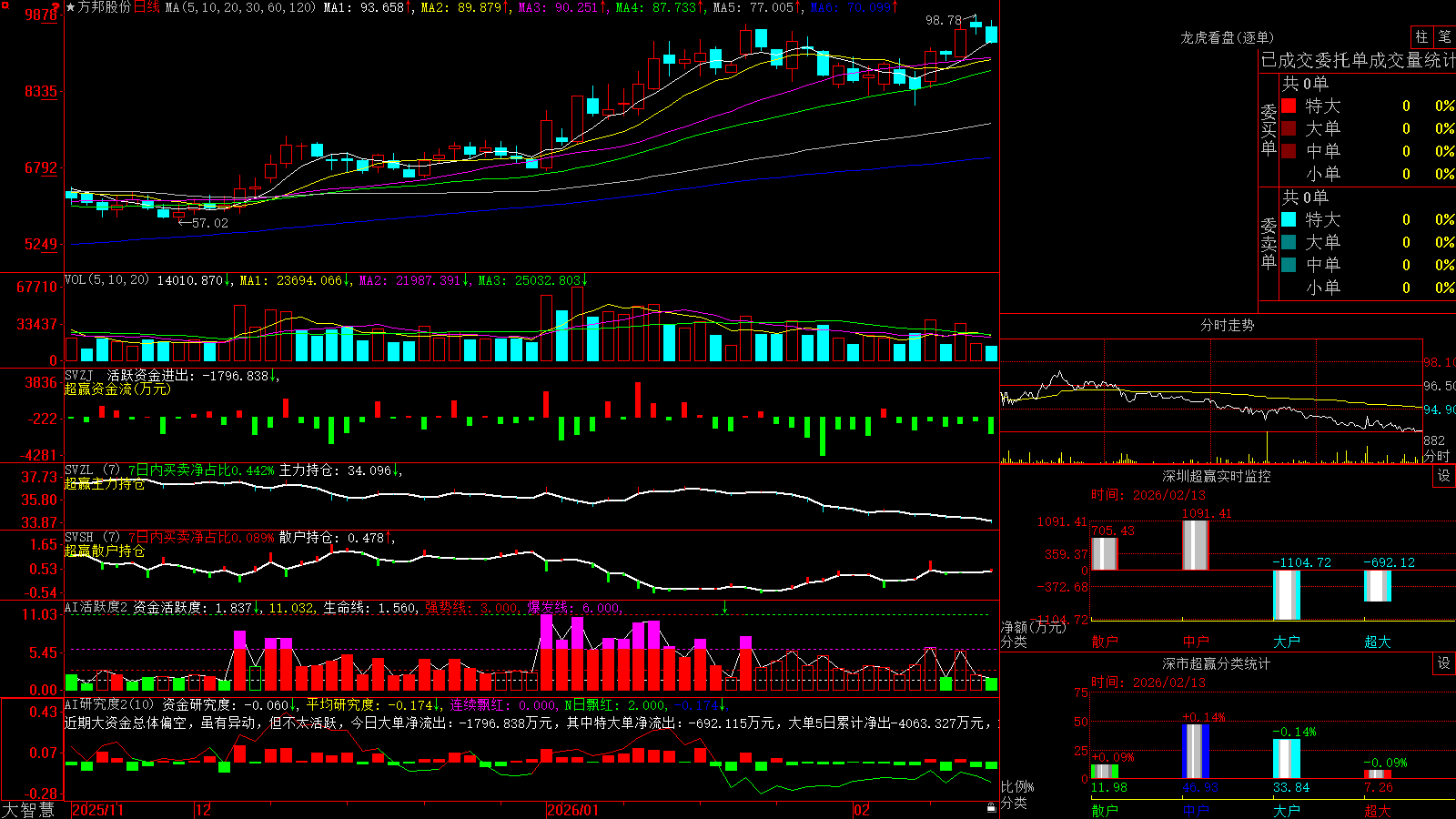Click the 大智慧 logo in the bottom-left corner
The image size is (1456, 819).
28,810
